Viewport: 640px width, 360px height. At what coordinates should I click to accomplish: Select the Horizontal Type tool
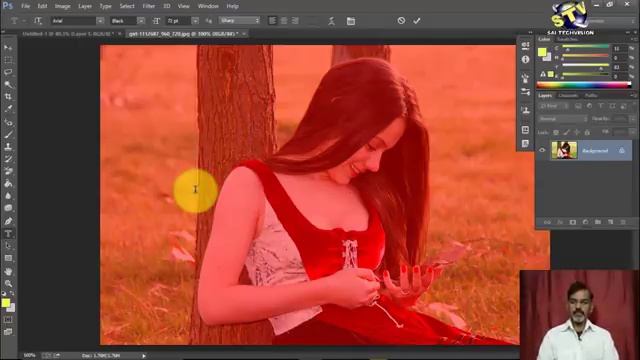click(8, 234)
